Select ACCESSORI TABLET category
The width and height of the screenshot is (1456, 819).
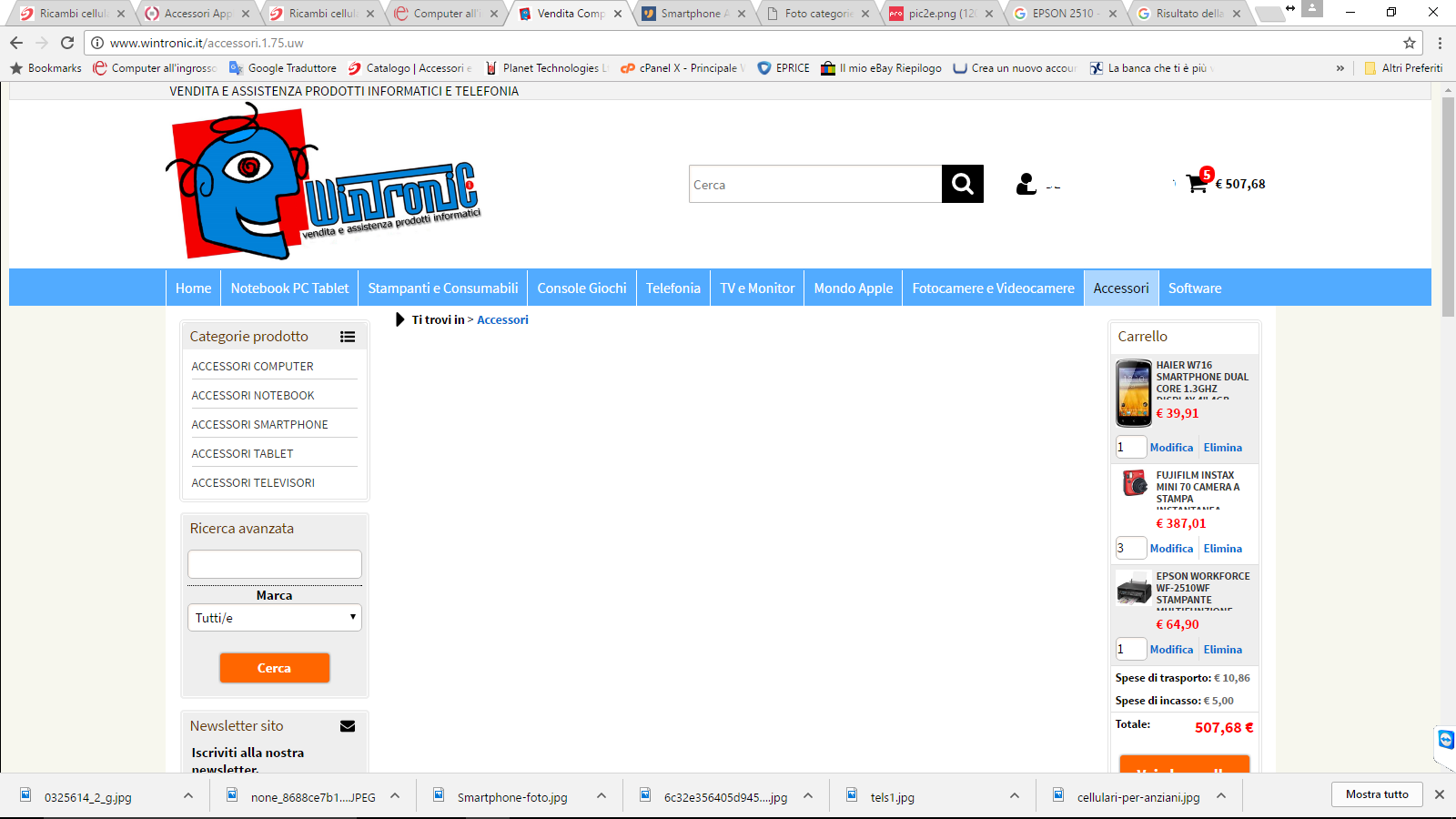(242, 453)
